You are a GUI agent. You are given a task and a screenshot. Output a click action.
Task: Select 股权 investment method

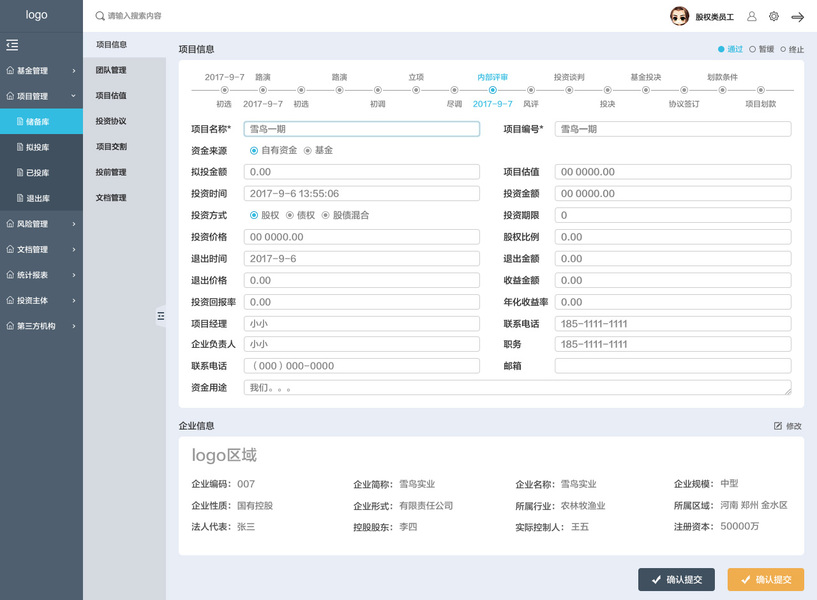click(x=254, y=215)
